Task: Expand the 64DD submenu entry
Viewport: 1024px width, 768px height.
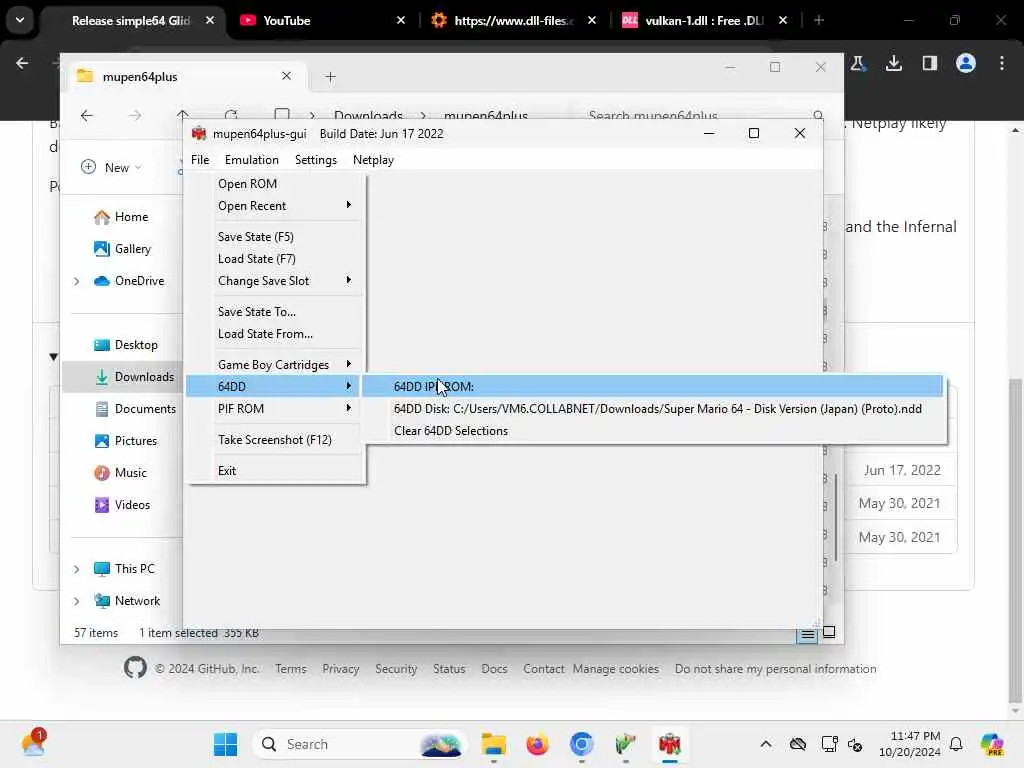Action: [275, 387]
